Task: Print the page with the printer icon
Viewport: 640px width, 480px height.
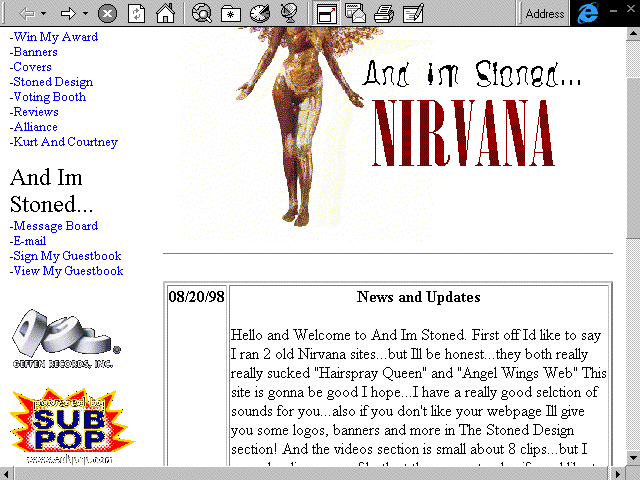Action: [x=384, y=13]
